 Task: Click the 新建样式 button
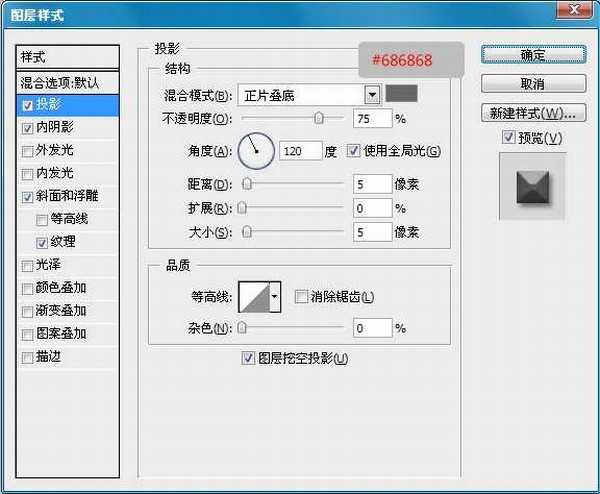(532, 111)
